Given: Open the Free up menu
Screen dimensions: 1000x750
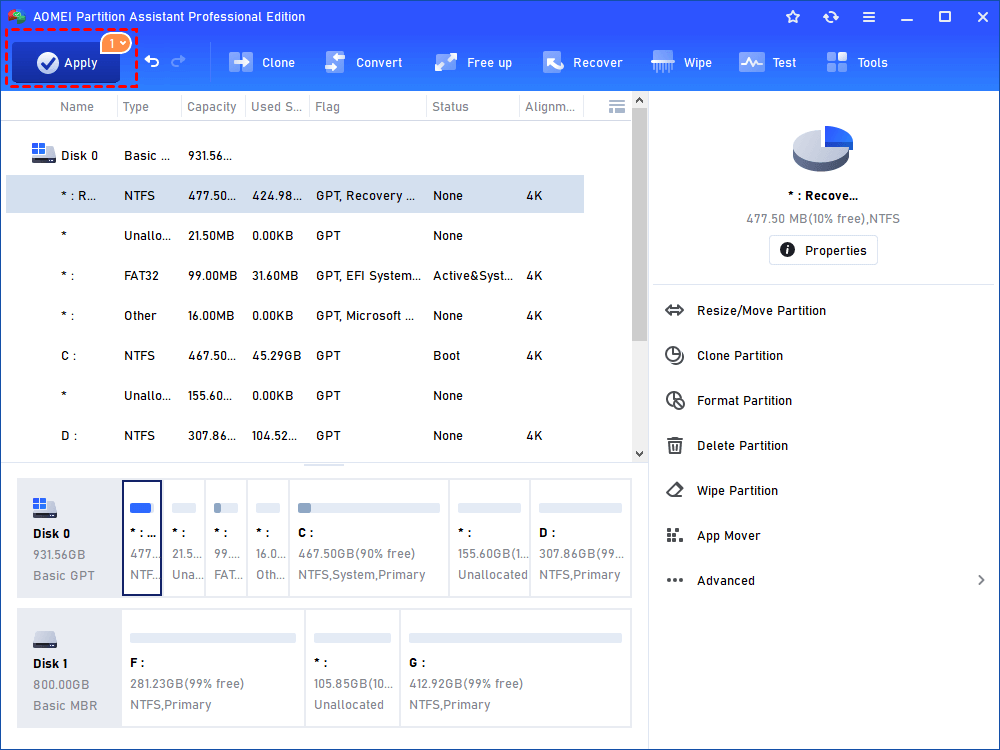Looking at the screenshot, I should (473, 62).
